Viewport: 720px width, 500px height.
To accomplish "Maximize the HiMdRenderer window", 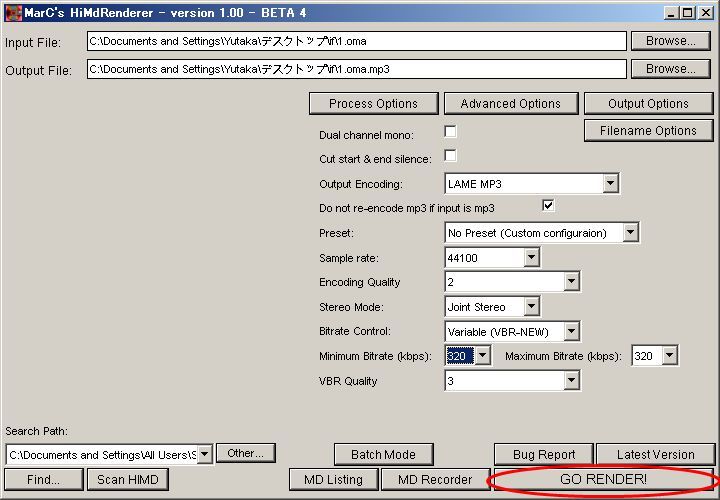I will click(687, 13).
